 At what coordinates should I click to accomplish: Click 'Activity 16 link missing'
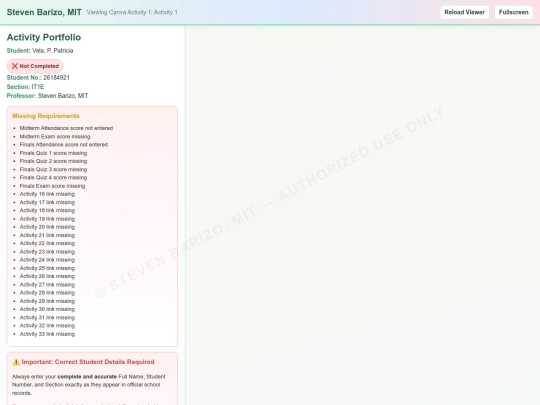(47, 194)
